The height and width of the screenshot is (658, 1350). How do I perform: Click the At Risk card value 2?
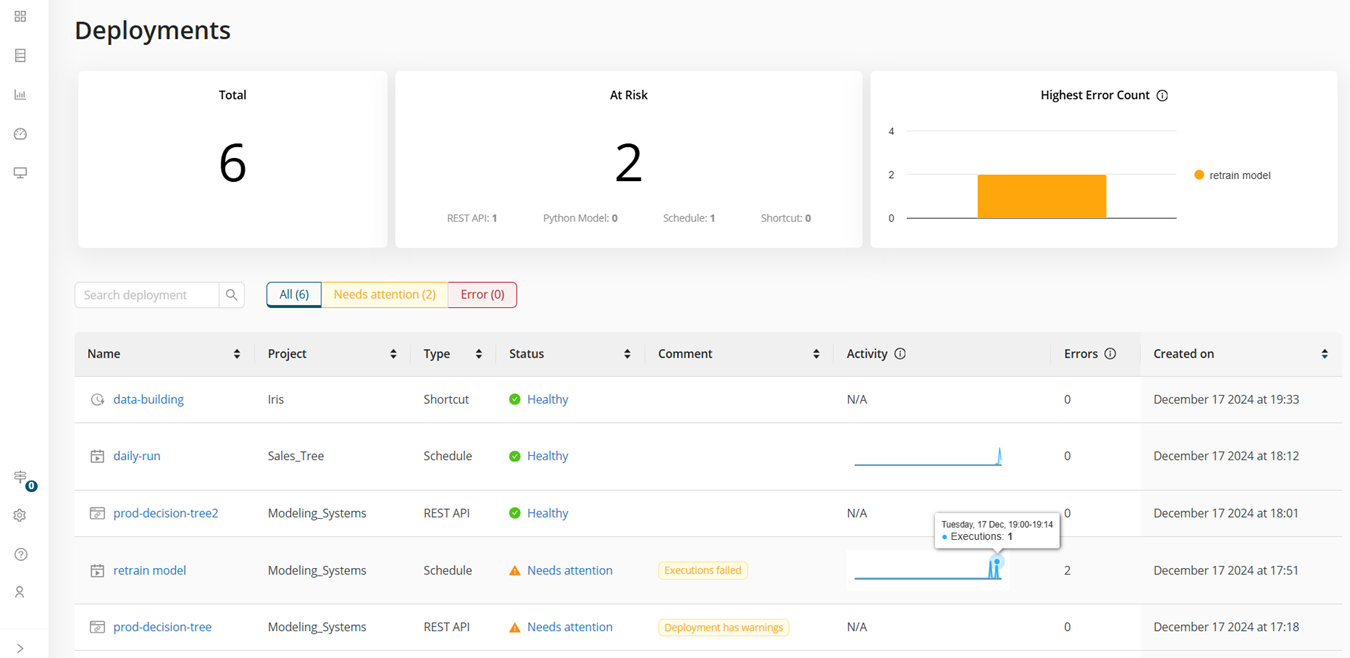click(x=628, y=162)
